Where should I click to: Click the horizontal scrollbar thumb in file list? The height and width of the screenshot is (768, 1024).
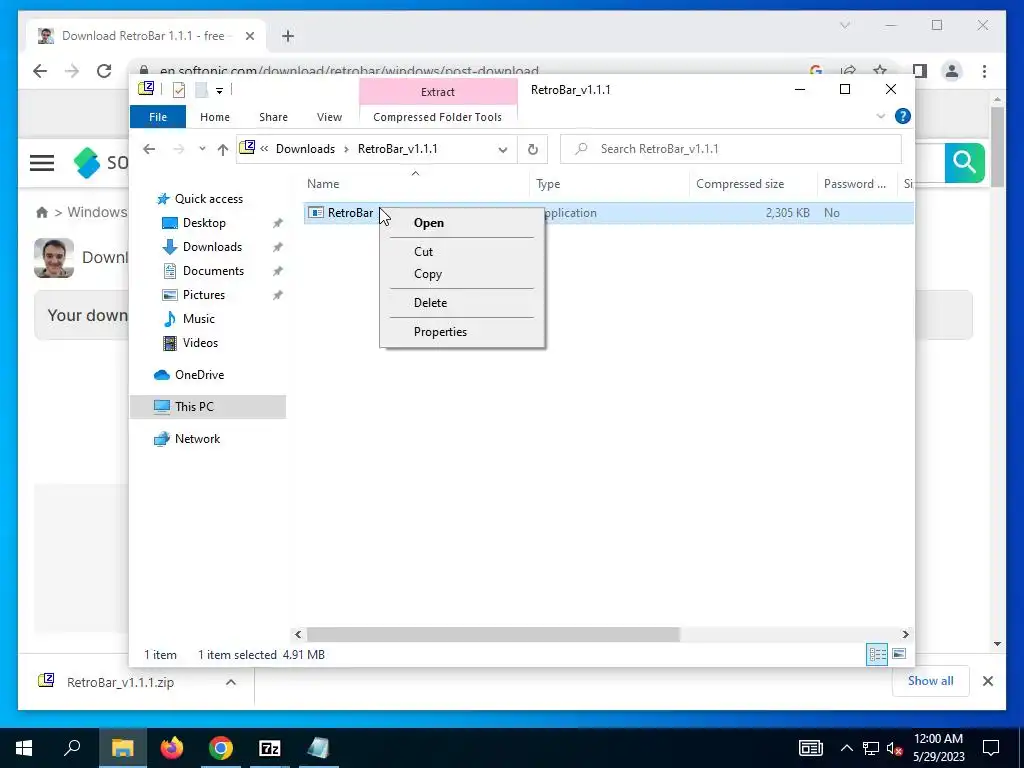[493, 634]
